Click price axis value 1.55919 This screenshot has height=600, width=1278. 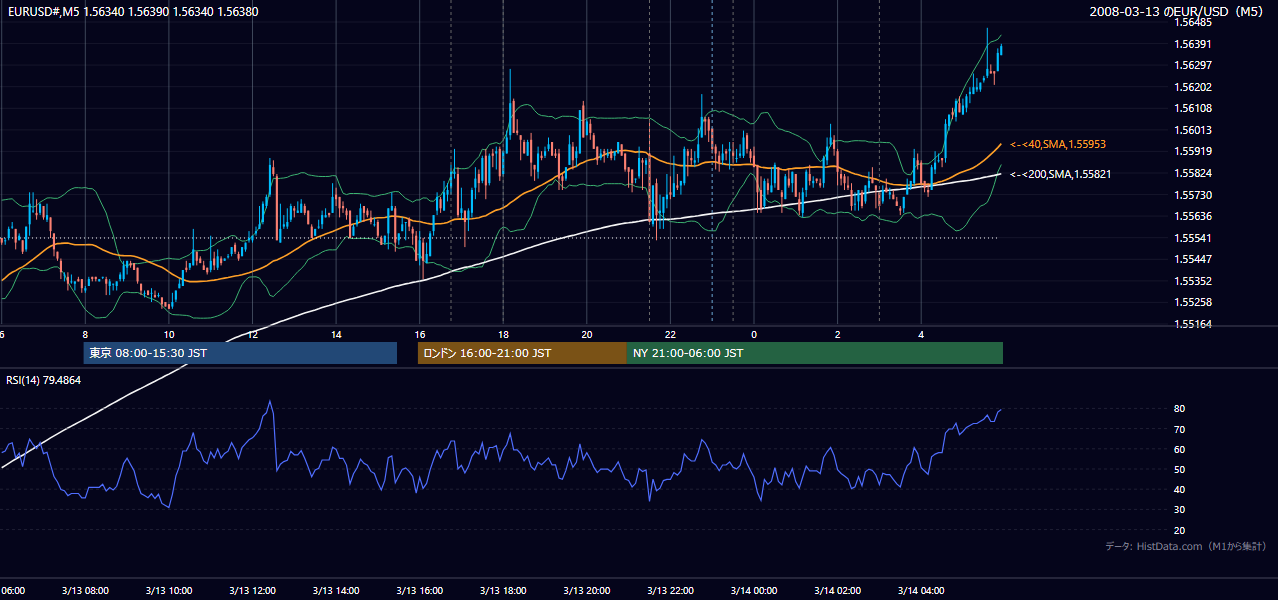(1192, 151)
